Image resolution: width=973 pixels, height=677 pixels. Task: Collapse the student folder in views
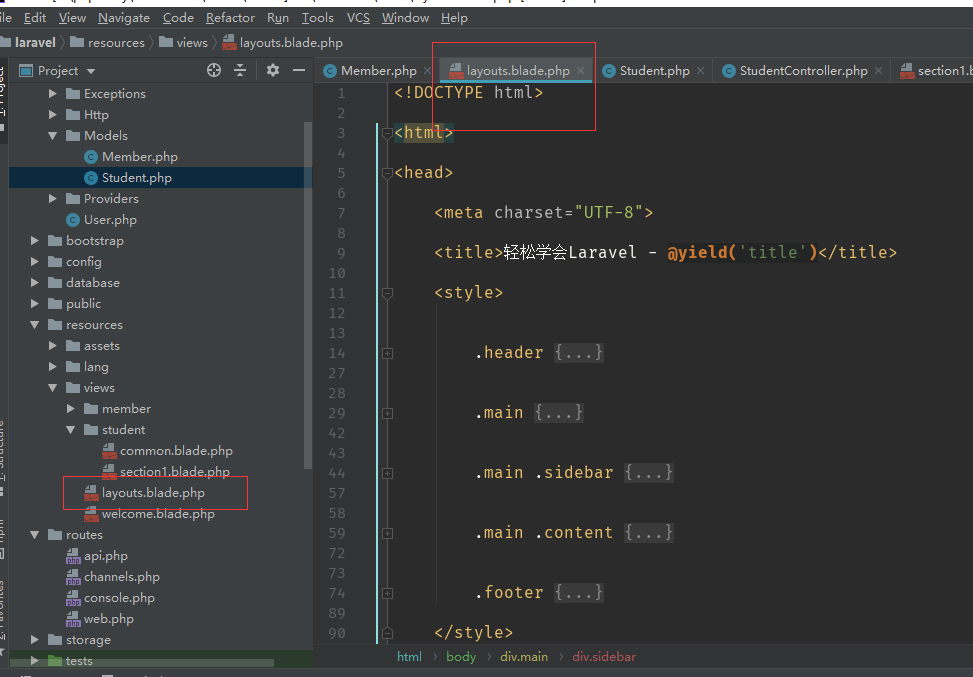point(71,430)
